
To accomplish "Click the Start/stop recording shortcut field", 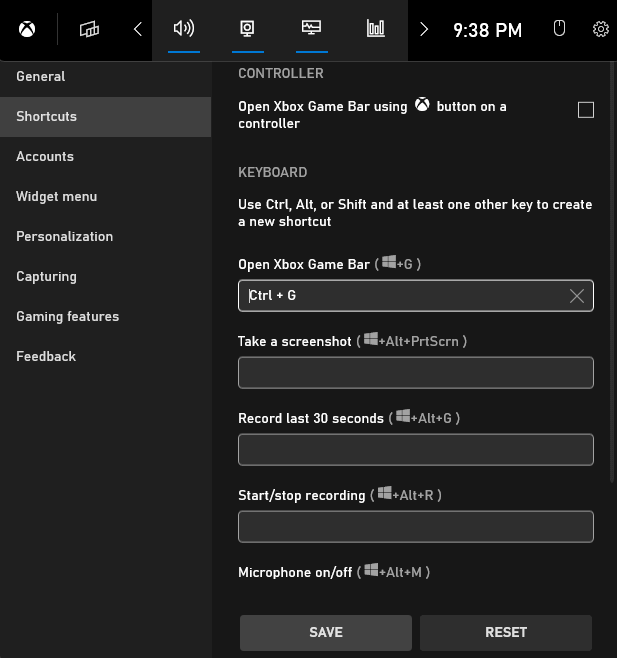I will [x=416, y=527].
